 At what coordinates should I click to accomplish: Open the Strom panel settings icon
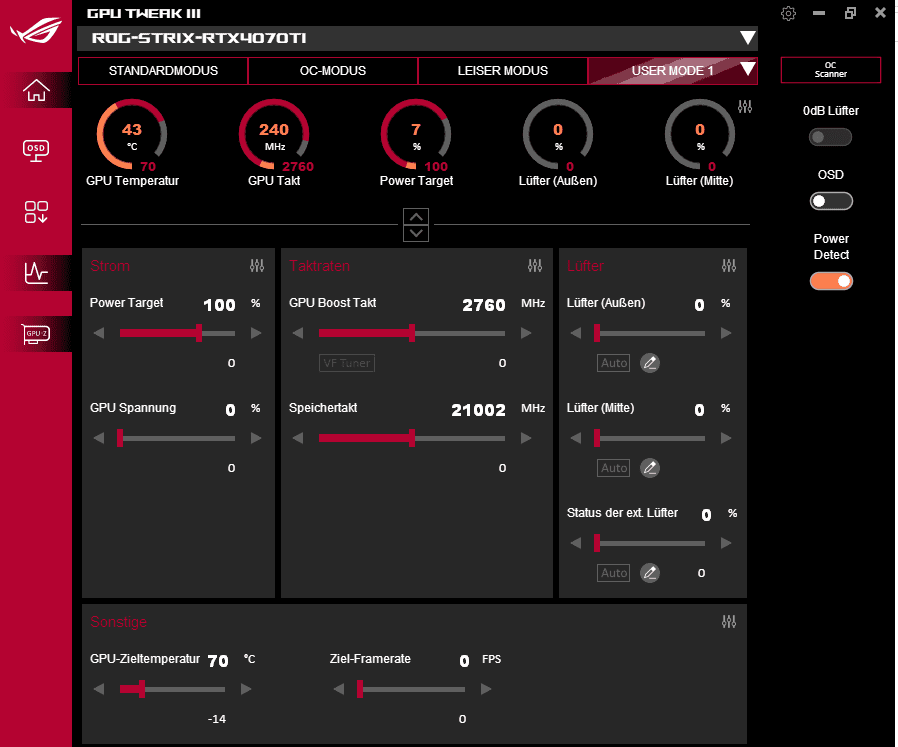coord(257,266)
